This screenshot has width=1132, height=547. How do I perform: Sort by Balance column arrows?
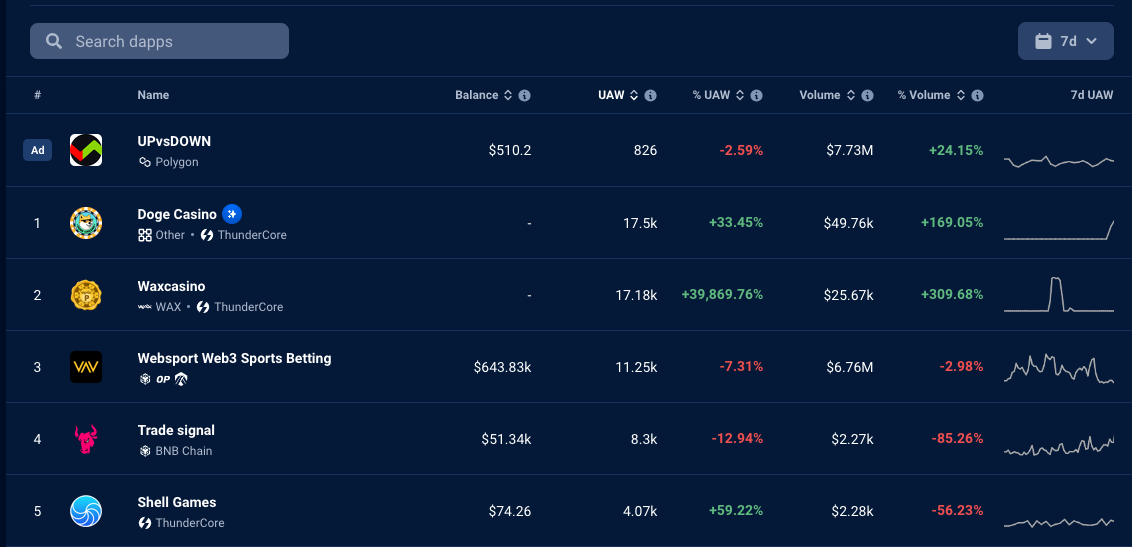(x=508, y=95)
